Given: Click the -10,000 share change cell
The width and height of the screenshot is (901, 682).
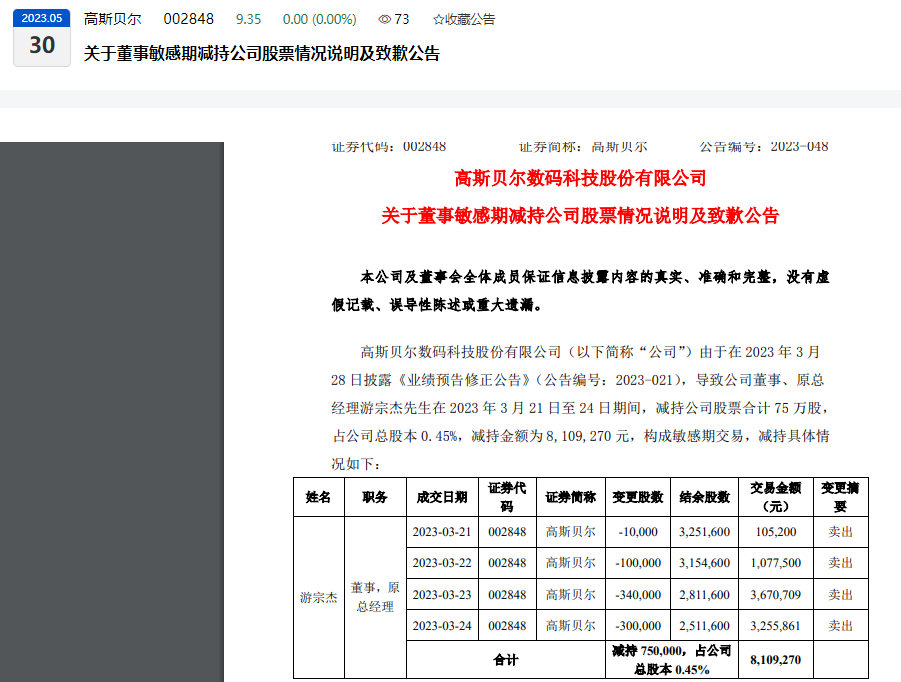Looking at the screenshot, I should pyautogui.click(x=638, y=532).
